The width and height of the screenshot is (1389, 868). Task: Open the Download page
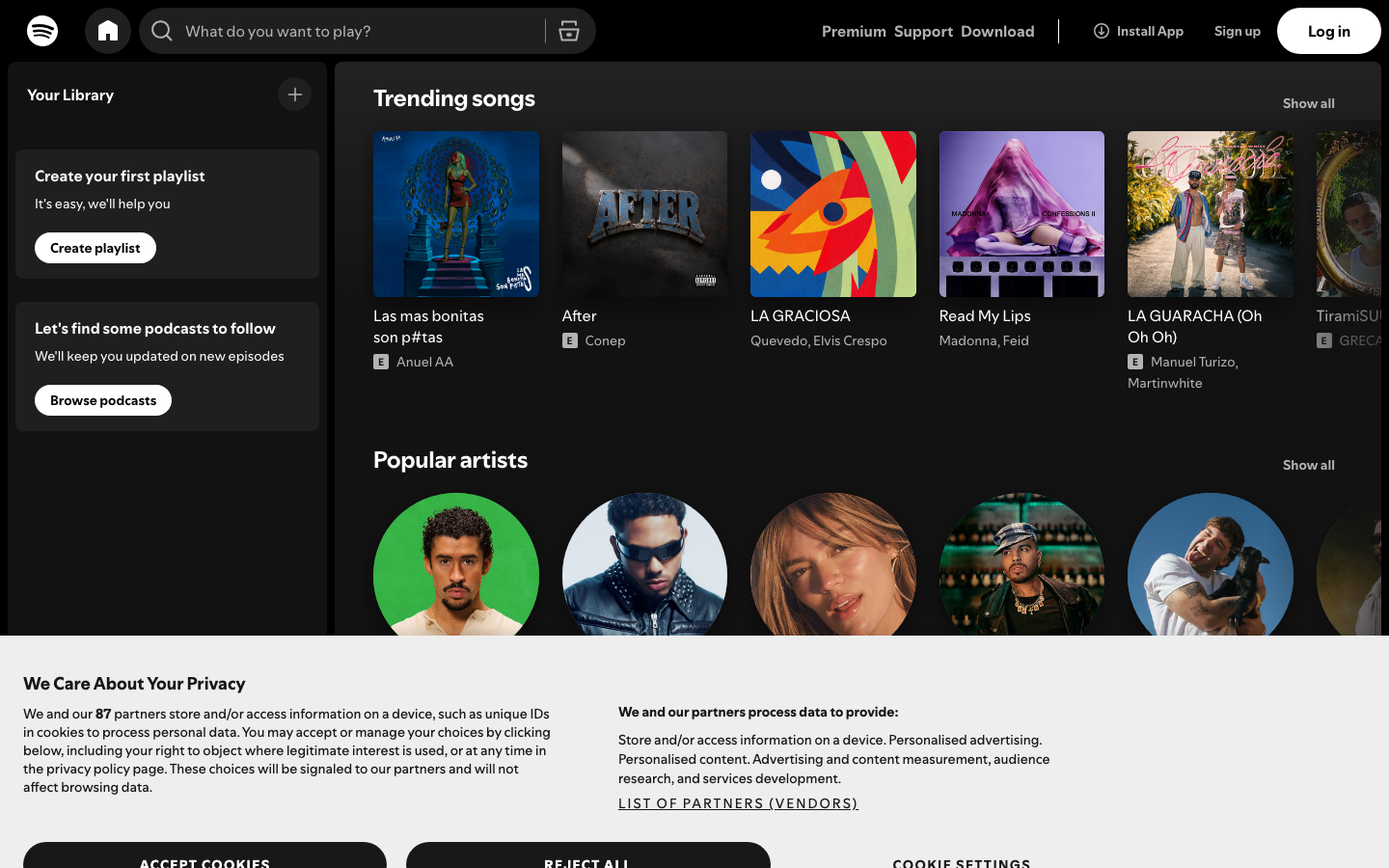[997, 31]
